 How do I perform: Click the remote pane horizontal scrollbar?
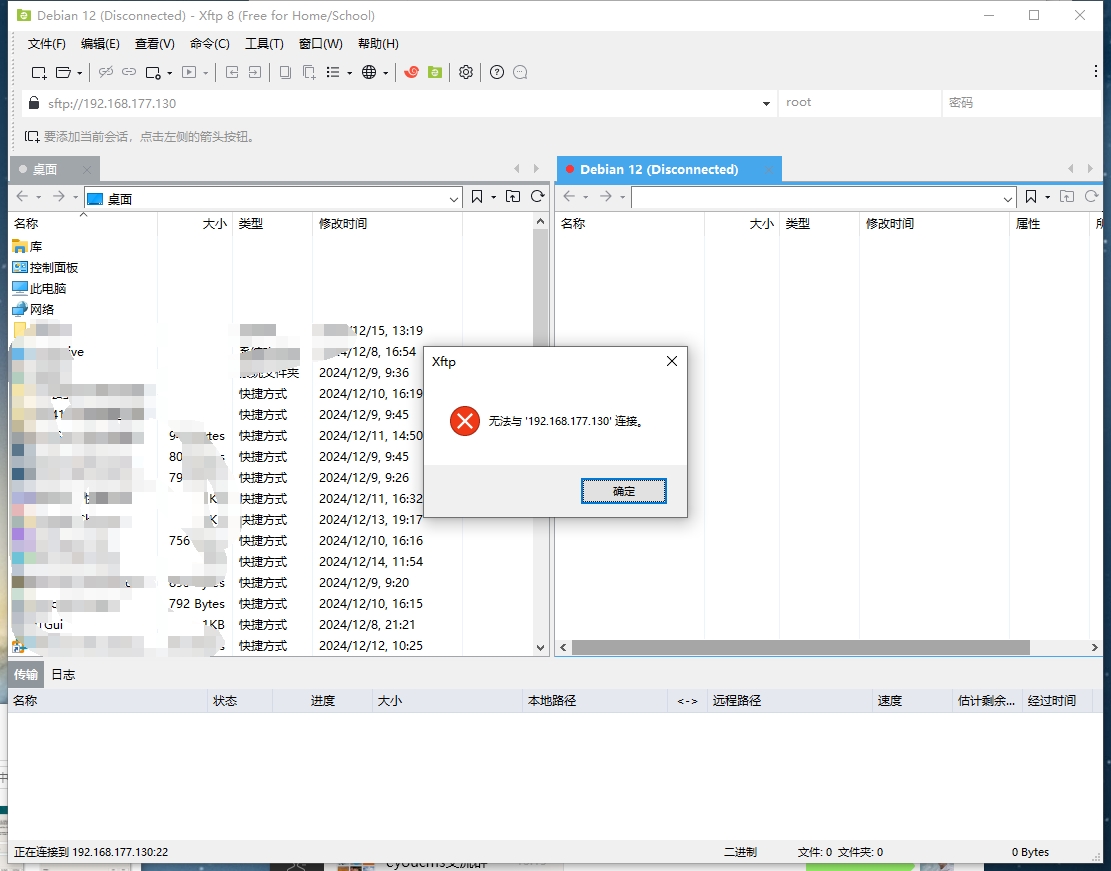(800, 648)
